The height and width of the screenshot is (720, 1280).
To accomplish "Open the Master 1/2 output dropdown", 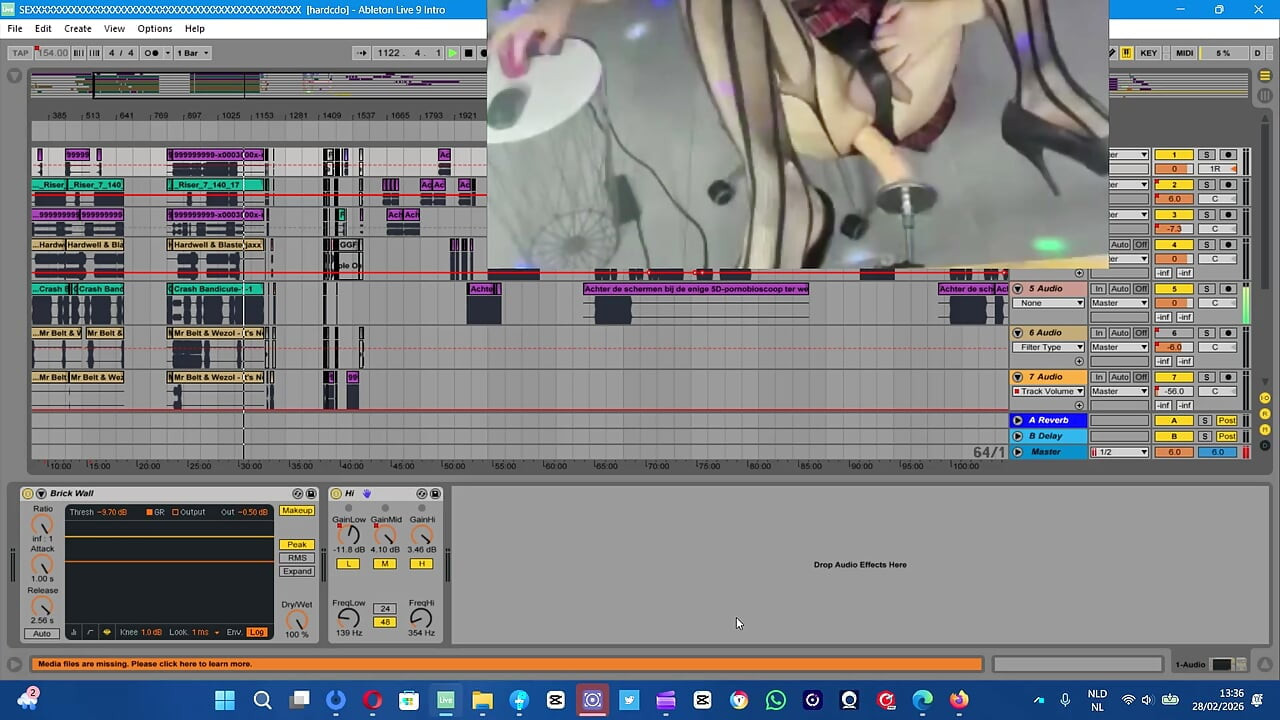I will (x=1119, y=452).
